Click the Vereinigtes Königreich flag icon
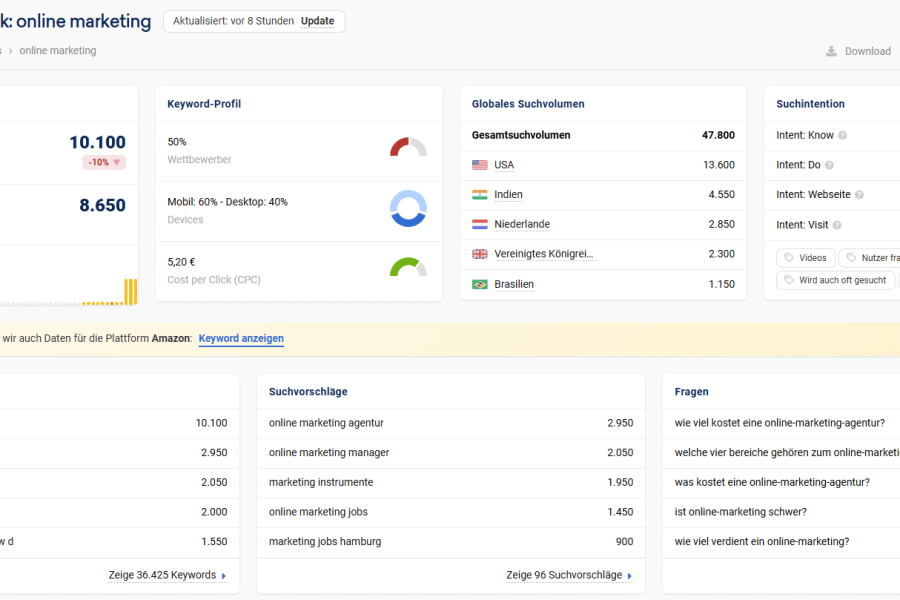 (480, 254)
